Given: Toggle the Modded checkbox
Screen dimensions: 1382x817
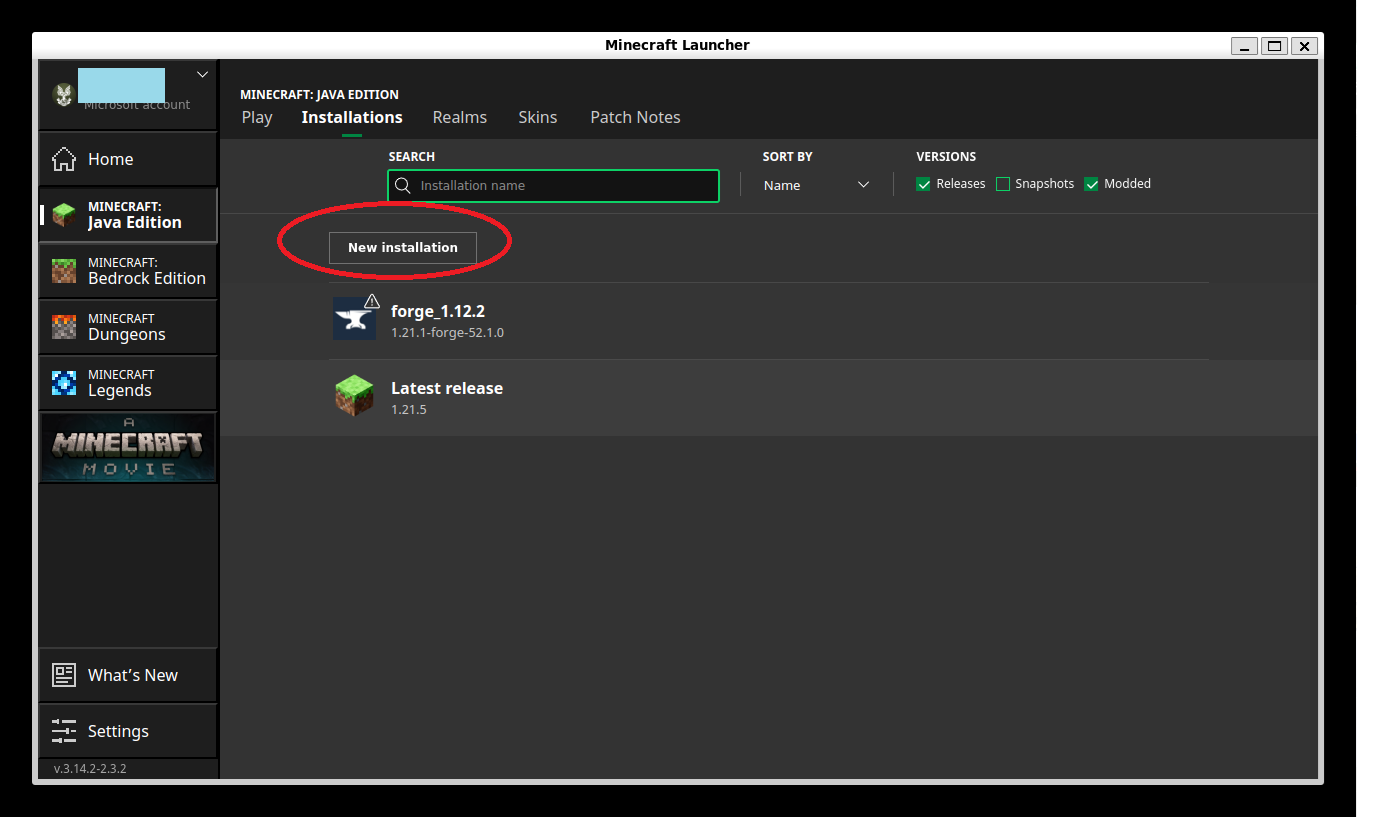Looking at the screenshot, I should [1091, 184].
